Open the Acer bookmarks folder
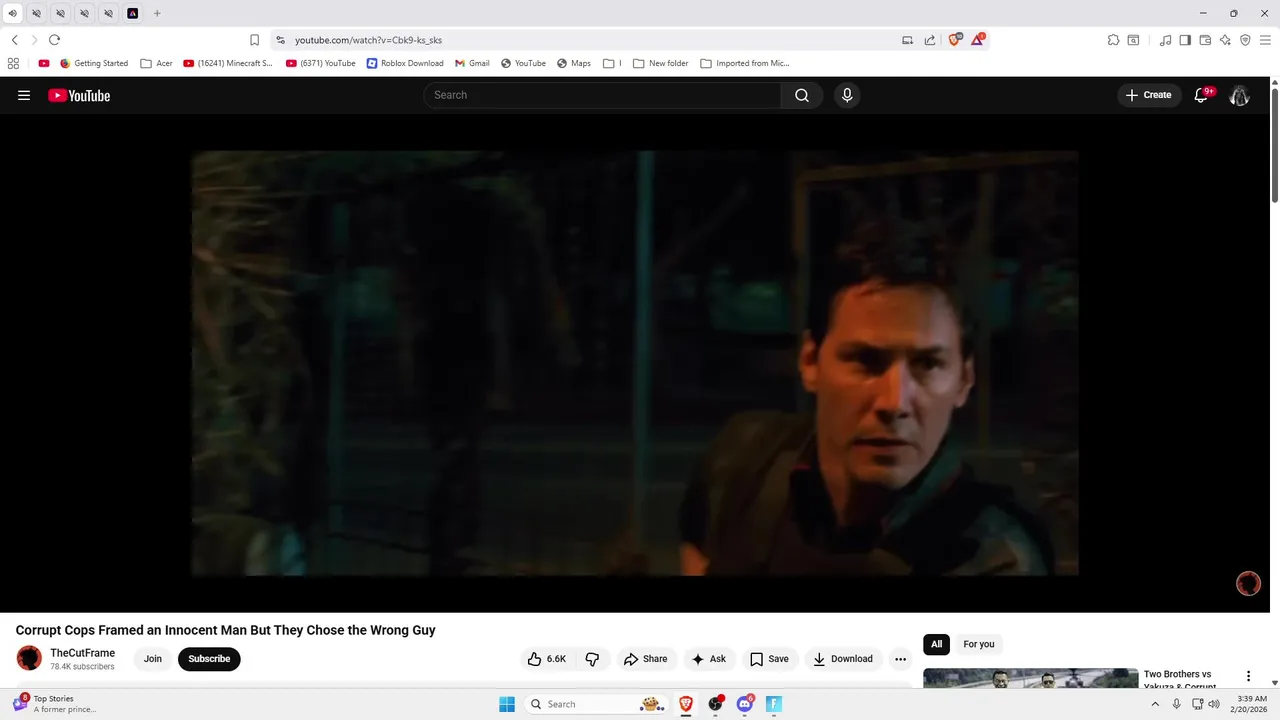This screenshot has width=1280, height=720. 157,63
